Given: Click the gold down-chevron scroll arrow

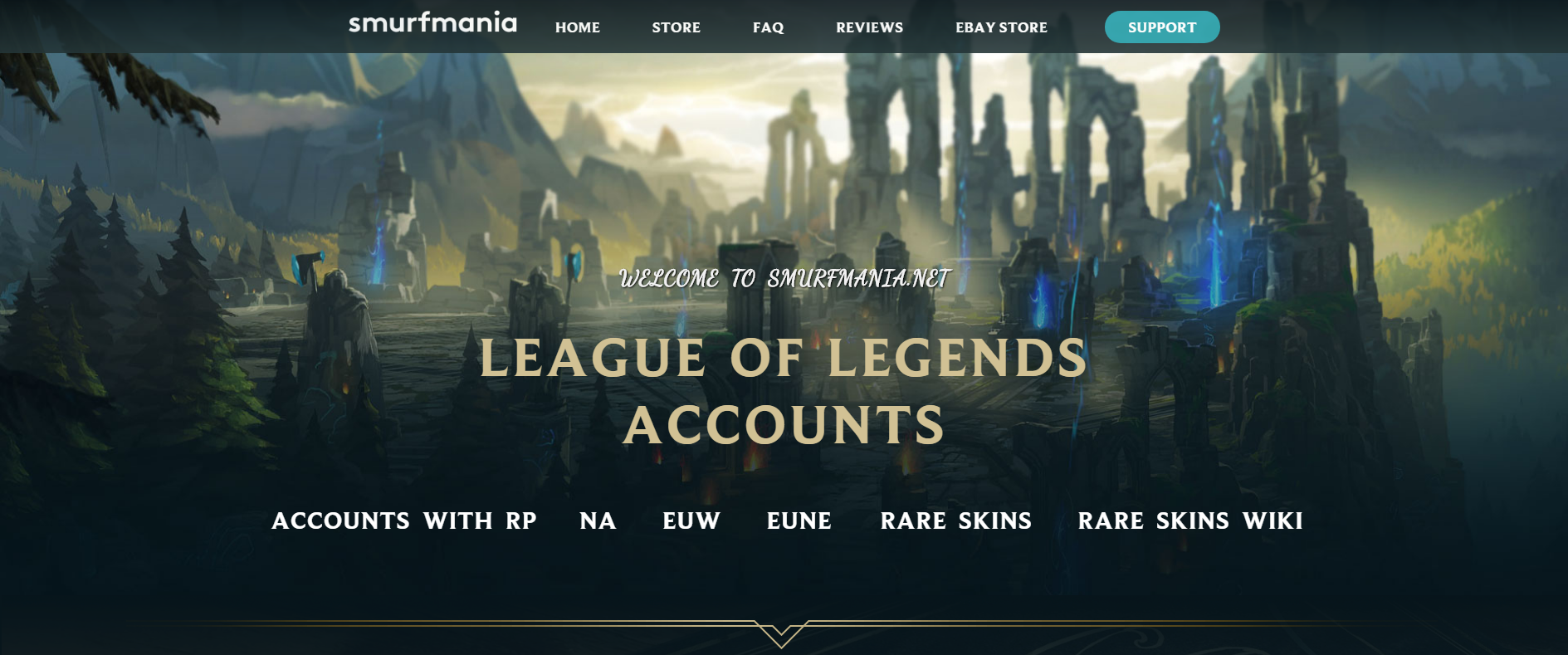Looking at the screenshot, I should click(x=781, y=633).
